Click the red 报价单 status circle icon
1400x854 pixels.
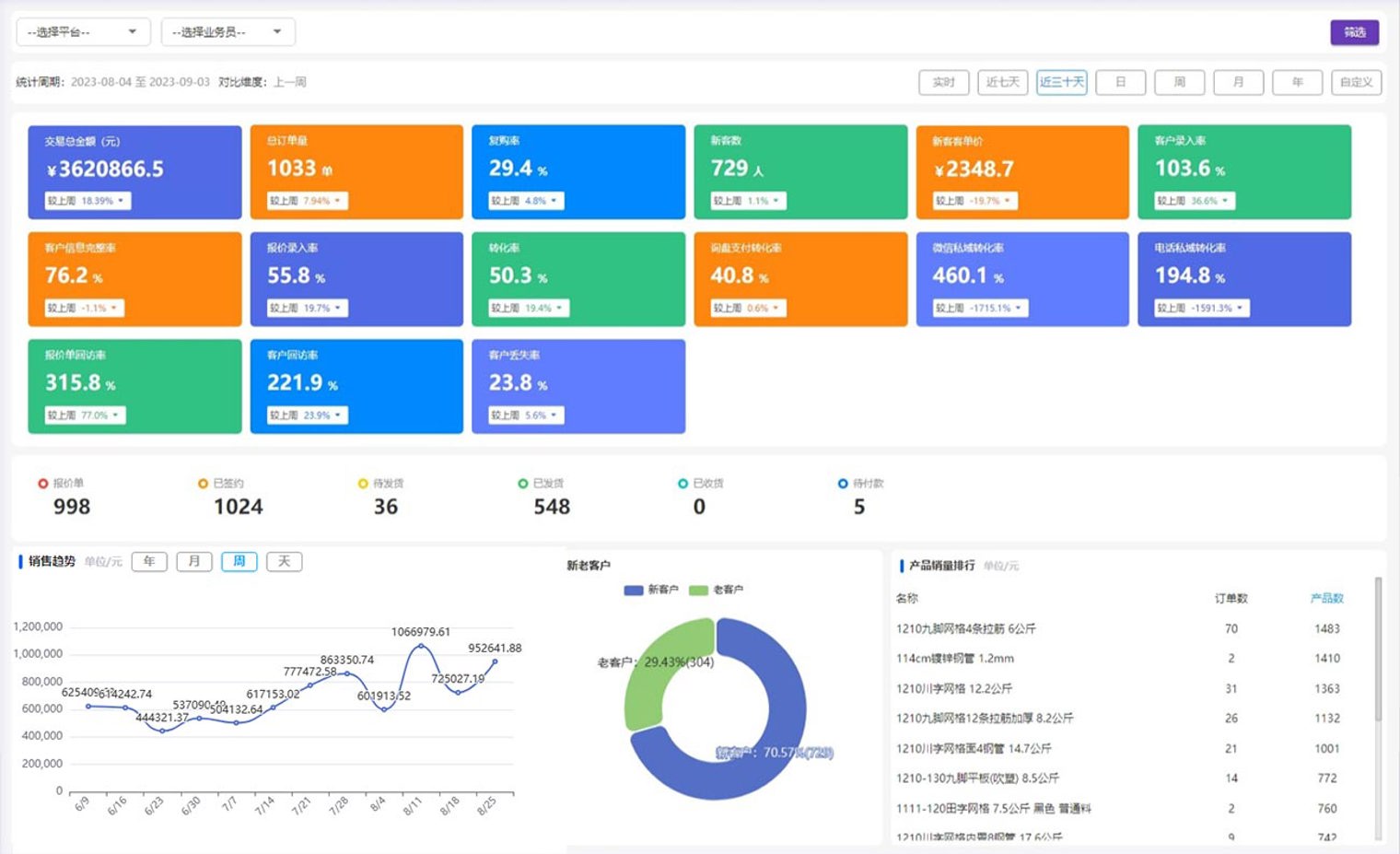click(42, 484)
